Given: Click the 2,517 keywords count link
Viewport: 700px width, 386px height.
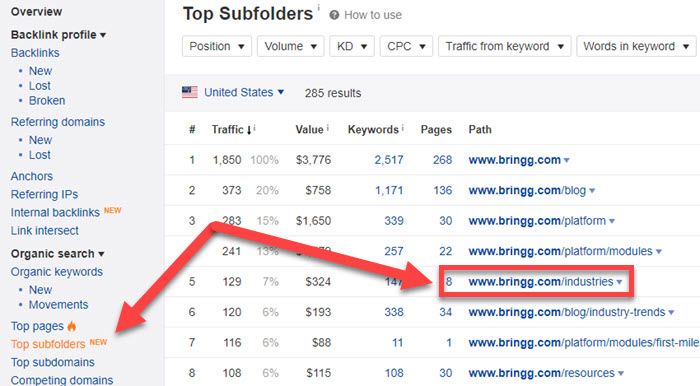Looking at the screenshot, I should click(389, 160).
